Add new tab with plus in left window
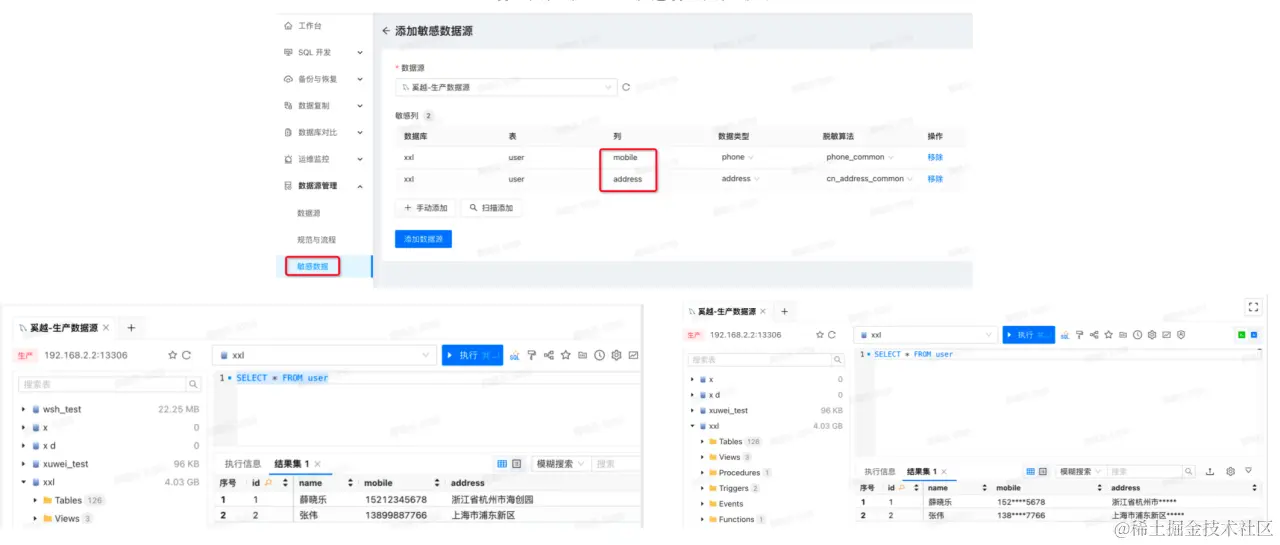Screen dimensions: 1280x545 [x=131, y=327]
